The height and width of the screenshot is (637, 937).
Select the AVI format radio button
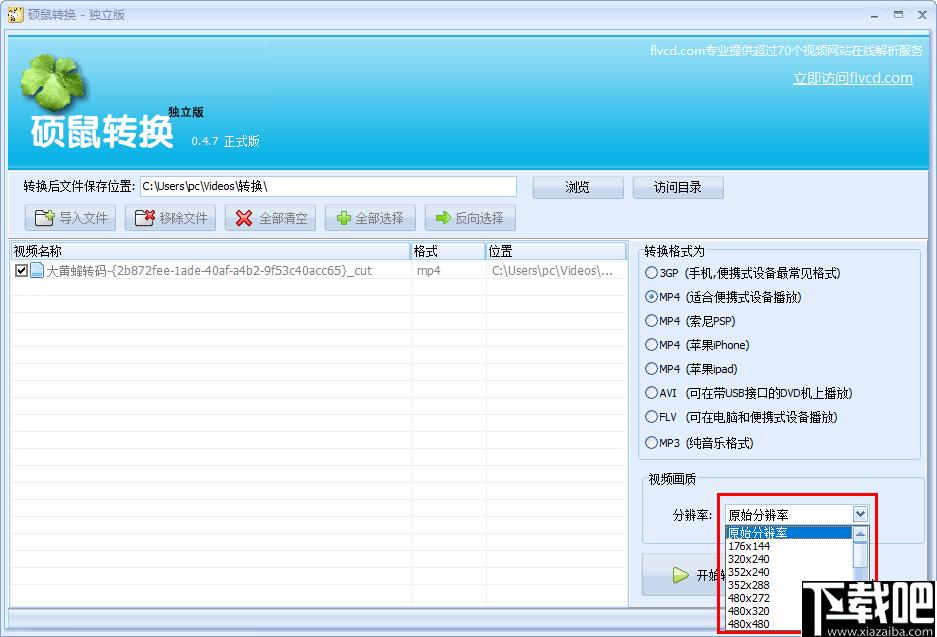651,393
